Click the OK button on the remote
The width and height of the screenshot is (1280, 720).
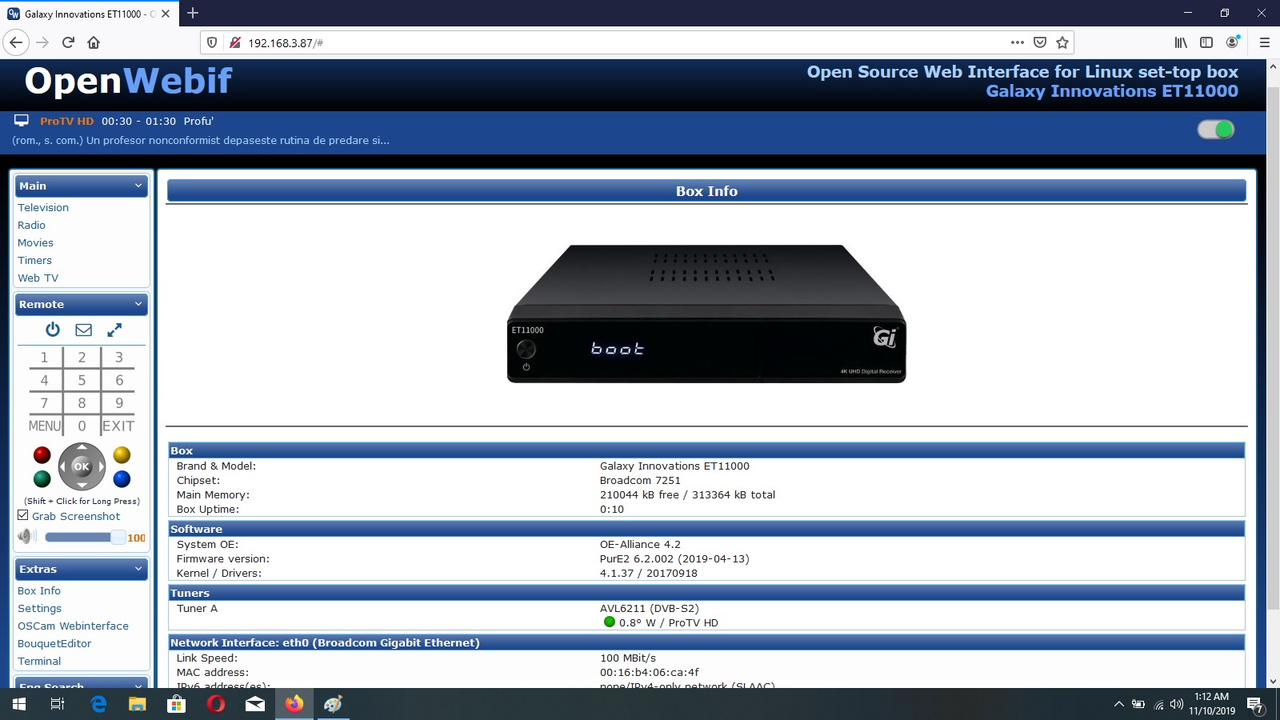click(x=81, y=466)
